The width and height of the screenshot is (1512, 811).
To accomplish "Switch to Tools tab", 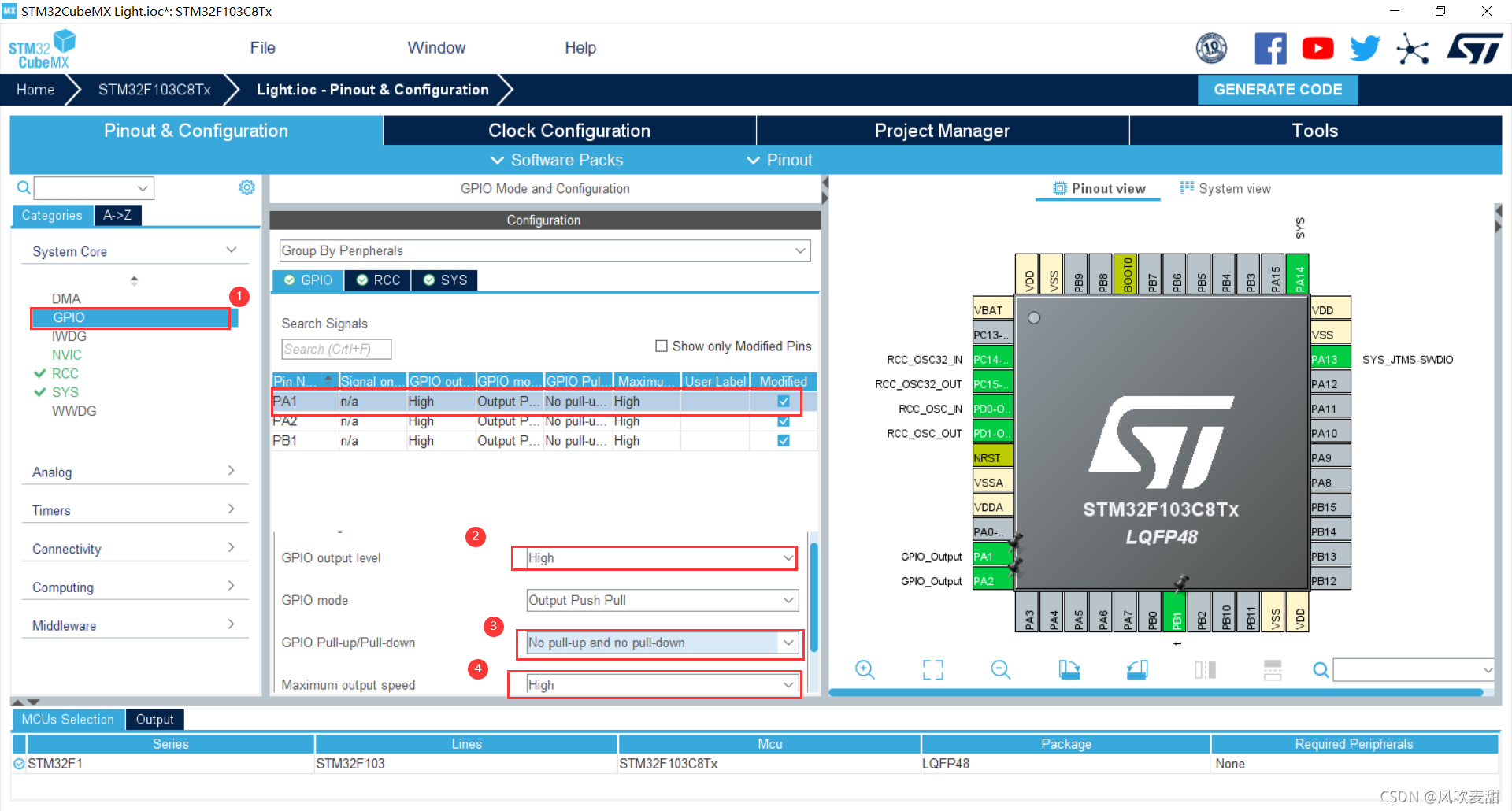I will [x=1315, y=131].
